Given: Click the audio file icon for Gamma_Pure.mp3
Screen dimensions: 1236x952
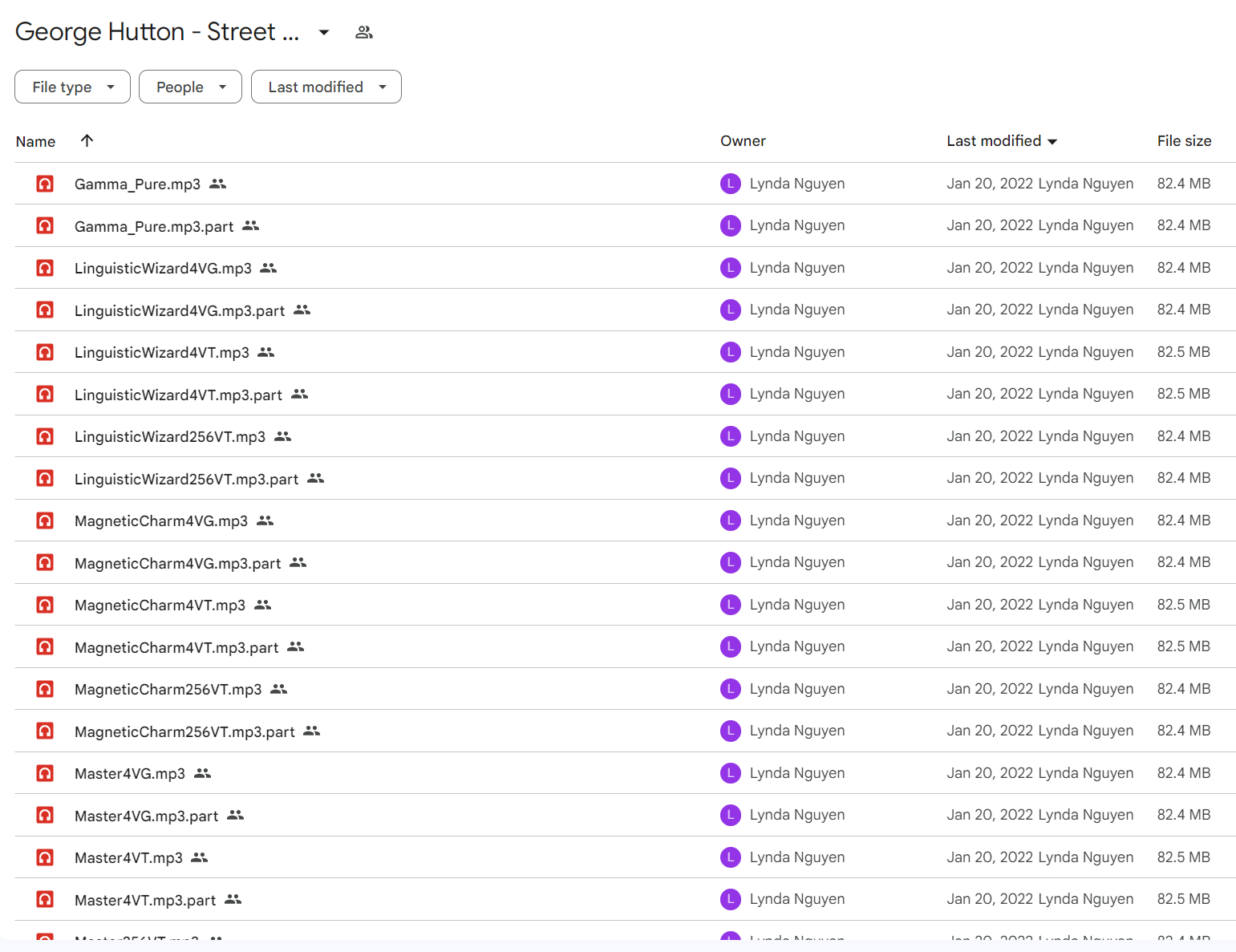Looking at the screenshot, I should pos(45,184).
